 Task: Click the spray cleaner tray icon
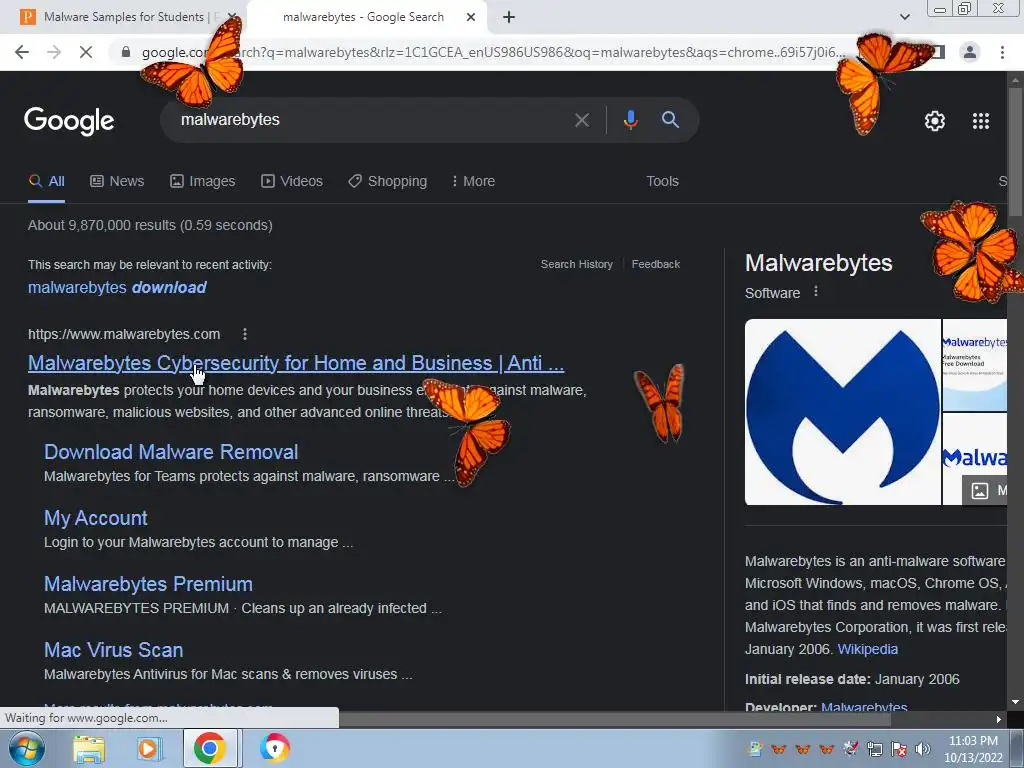[x=851, y=748]
